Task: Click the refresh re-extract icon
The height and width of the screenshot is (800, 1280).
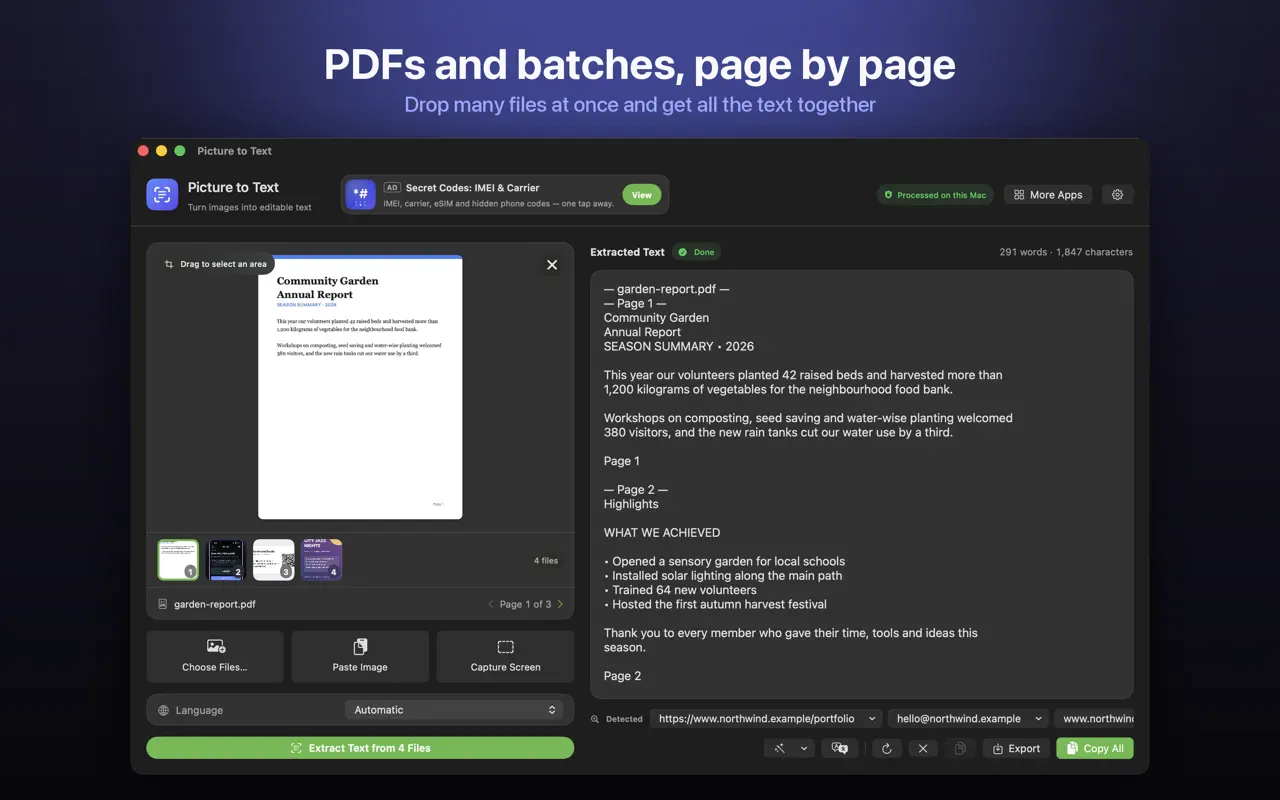Action: point(887,748)
